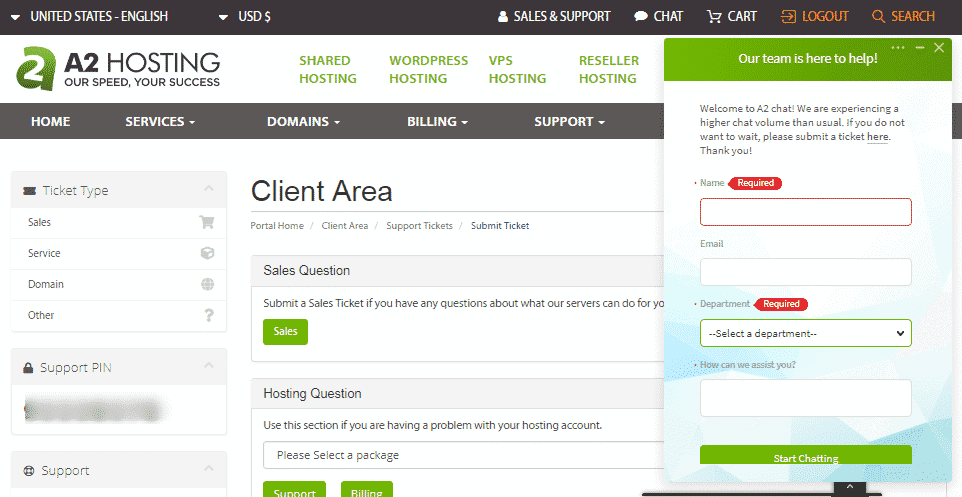The height and width of the screenshot is (497, 962).
Task: Click the Start Chatting button
Action: [806, 455]
